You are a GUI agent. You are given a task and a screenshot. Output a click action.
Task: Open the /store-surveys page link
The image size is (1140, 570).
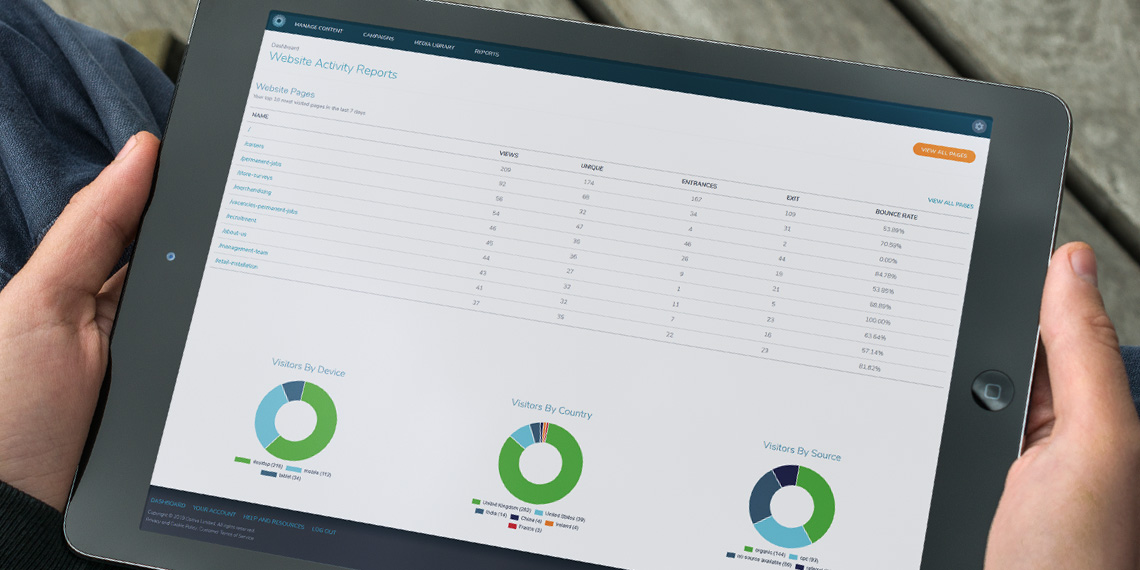255,175
